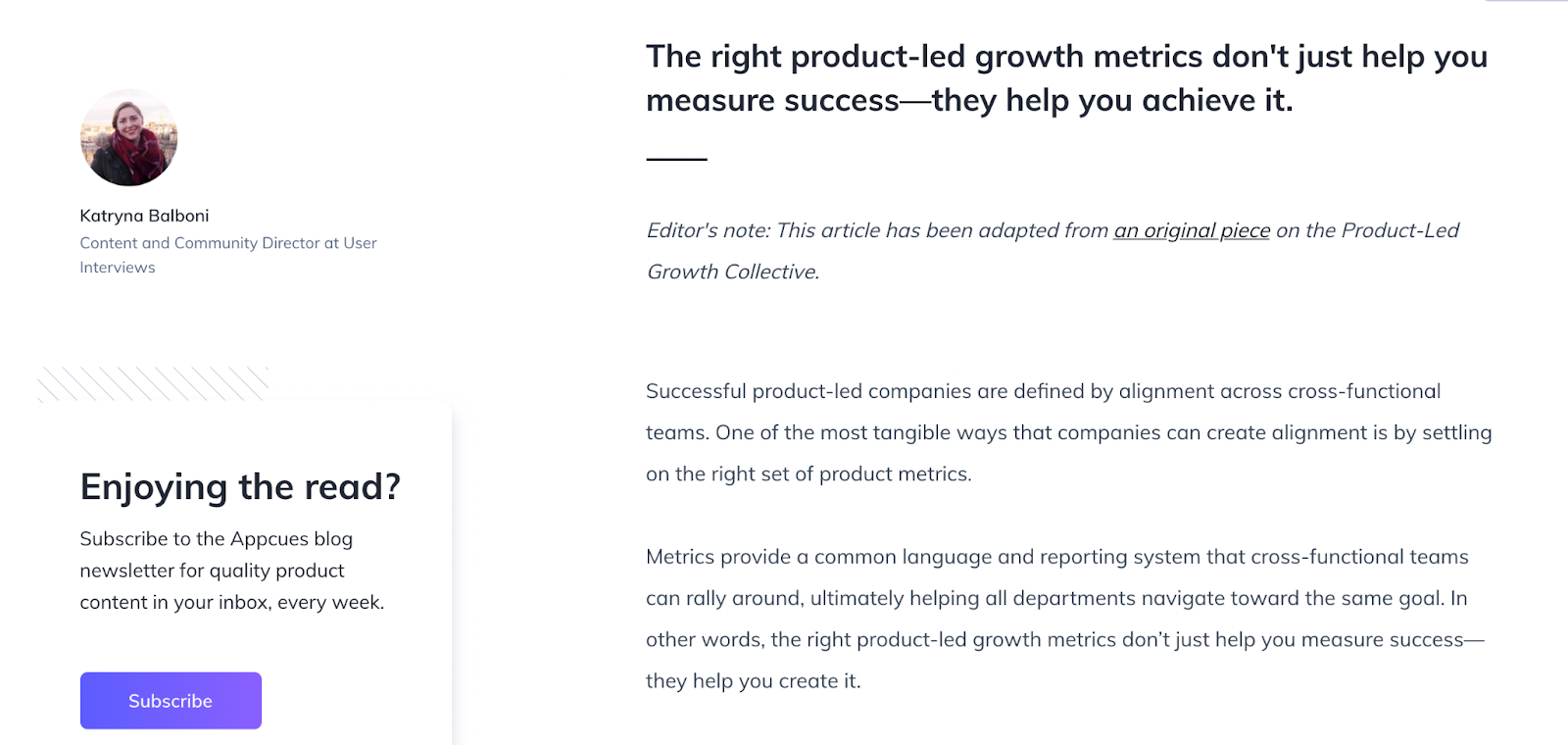Screen dimensions: 1568x745
Task: Open the "an original piece" link
Action: point(1191,230)
